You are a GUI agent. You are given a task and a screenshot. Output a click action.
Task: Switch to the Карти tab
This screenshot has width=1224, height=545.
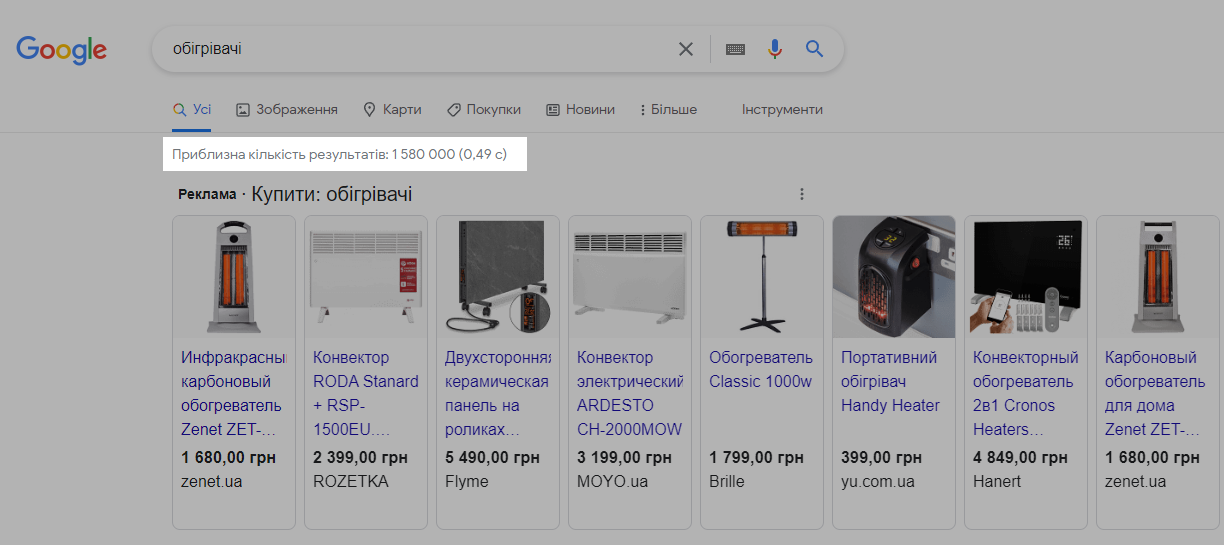392,110
